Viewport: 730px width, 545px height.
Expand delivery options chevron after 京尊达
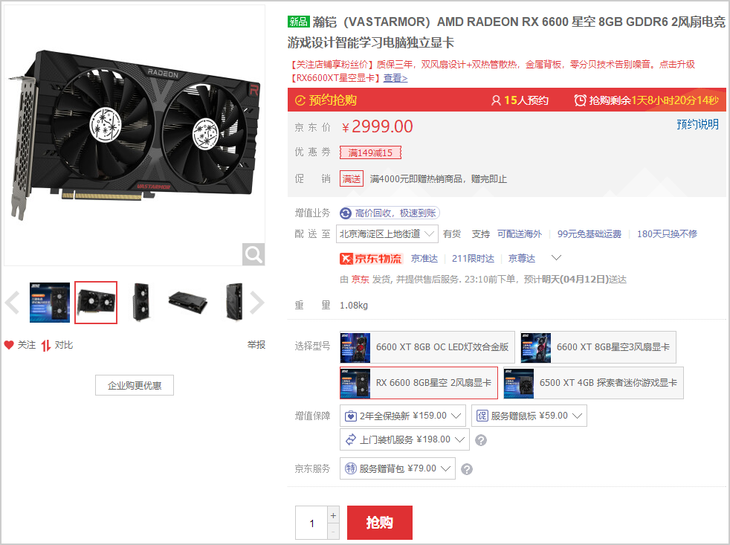[556, 257]
